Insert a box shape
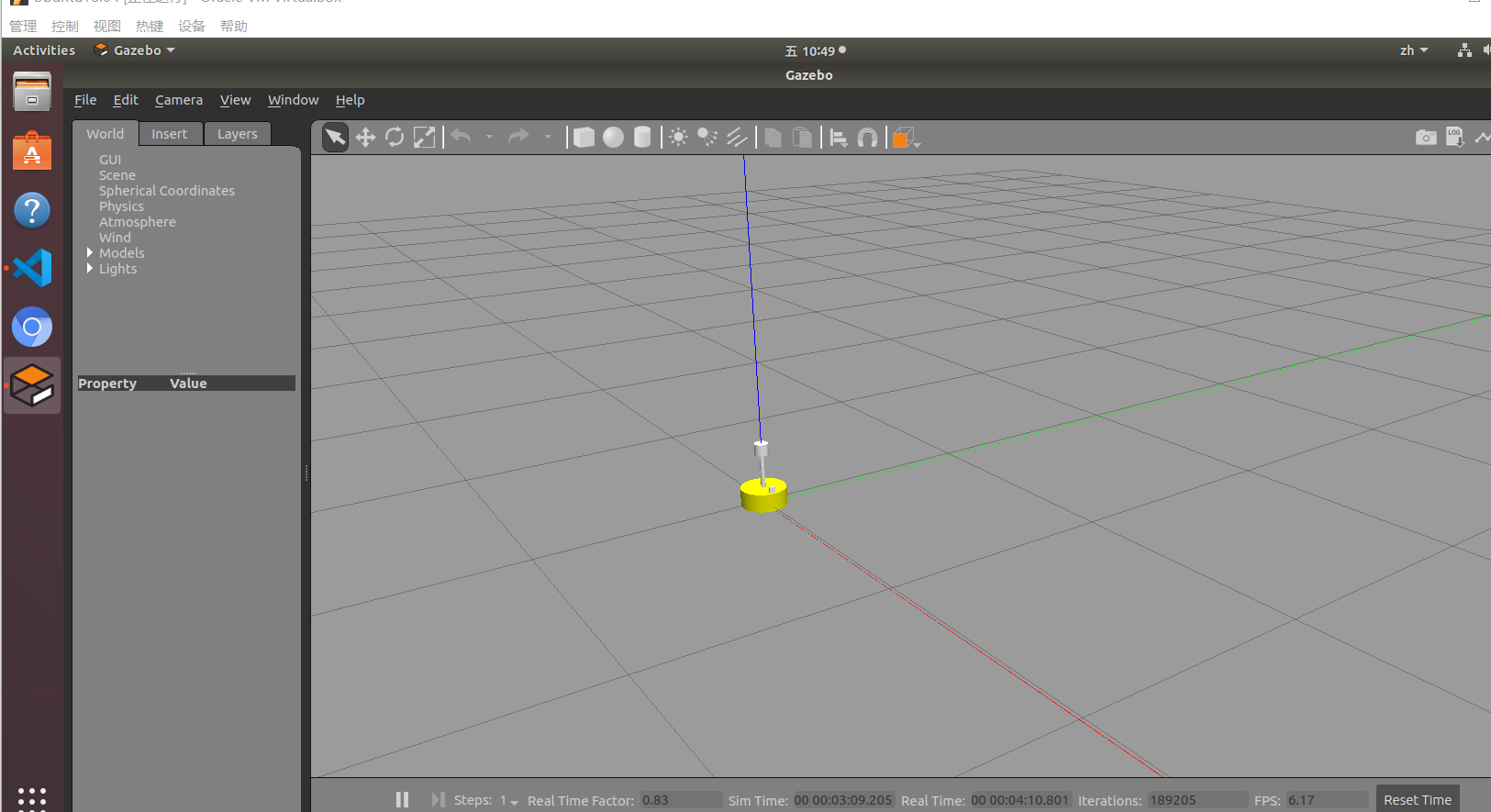This screenshot has height=812, width=1491. click(x=584, y=138)
